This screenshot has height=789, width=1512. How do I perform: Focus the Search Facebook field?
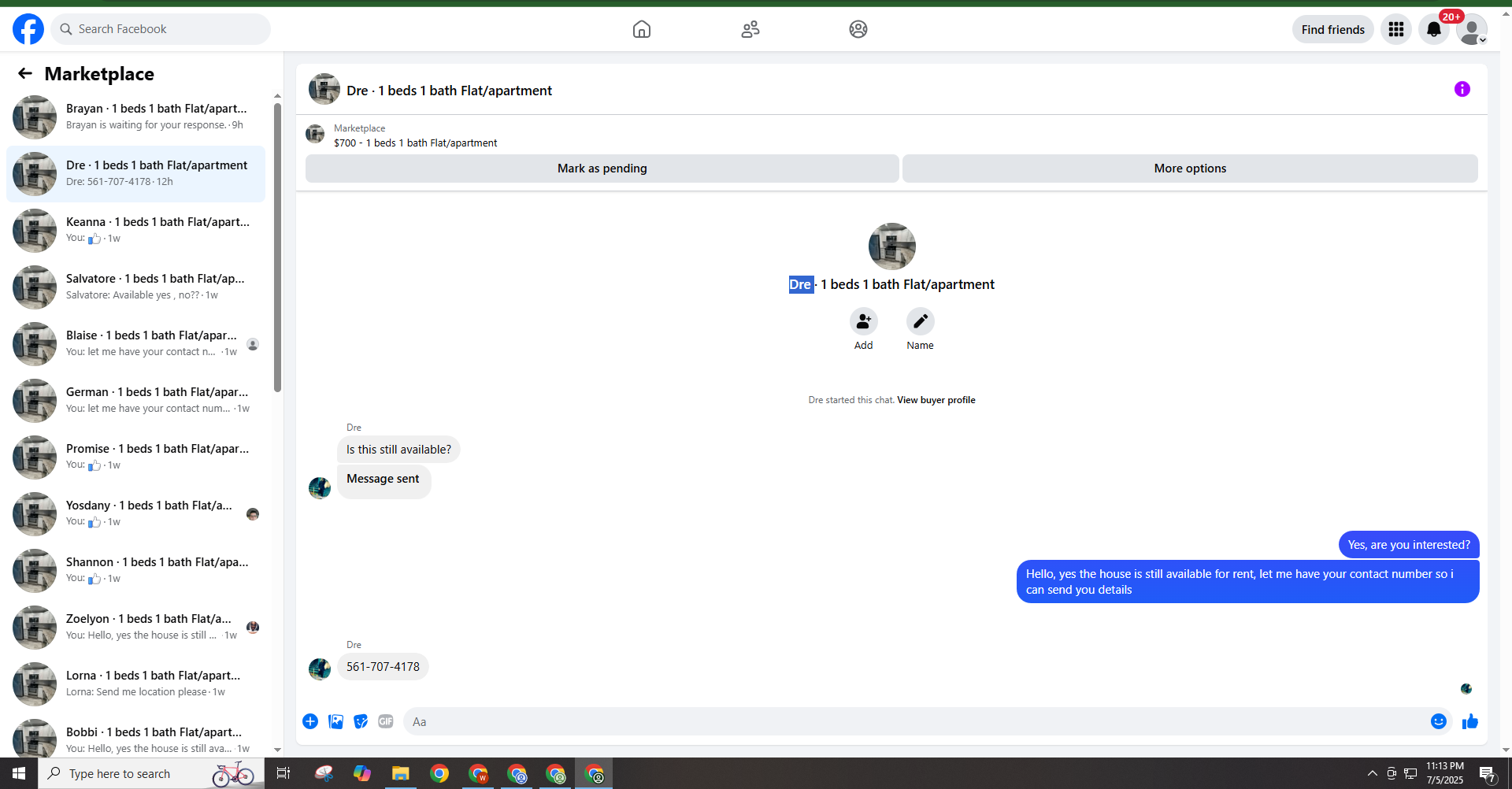[161, 29]
